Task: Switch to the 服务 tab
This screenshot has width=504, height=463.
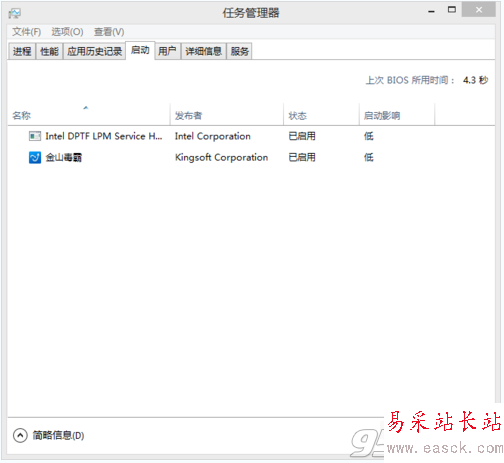Action: point(240,51)
